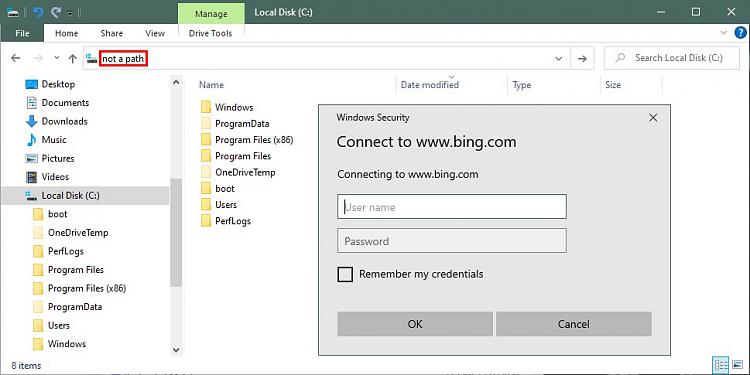
Task: Sort by Type column header
Action: 521,85
